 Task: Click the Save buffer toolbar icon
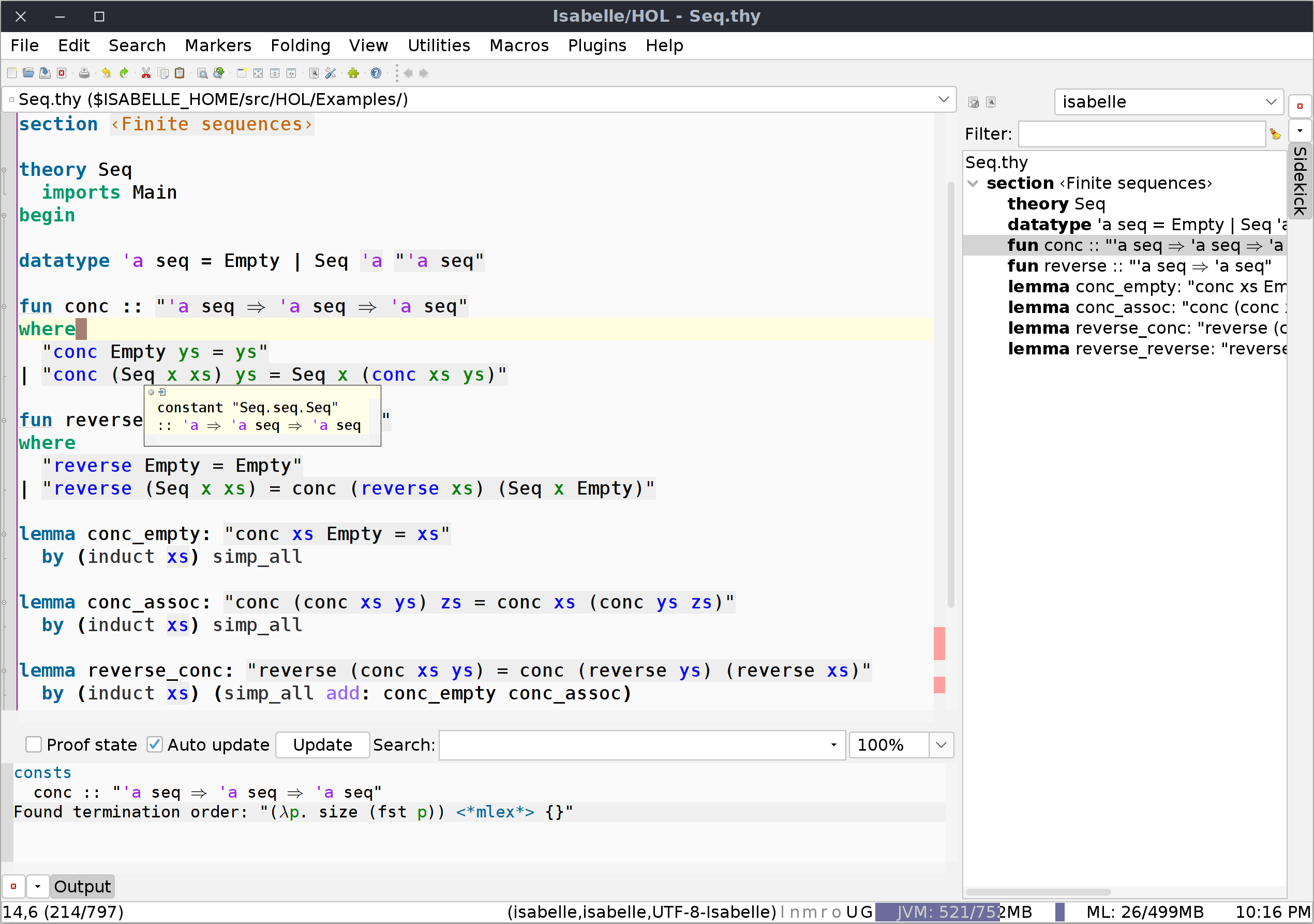pos(44,73)
